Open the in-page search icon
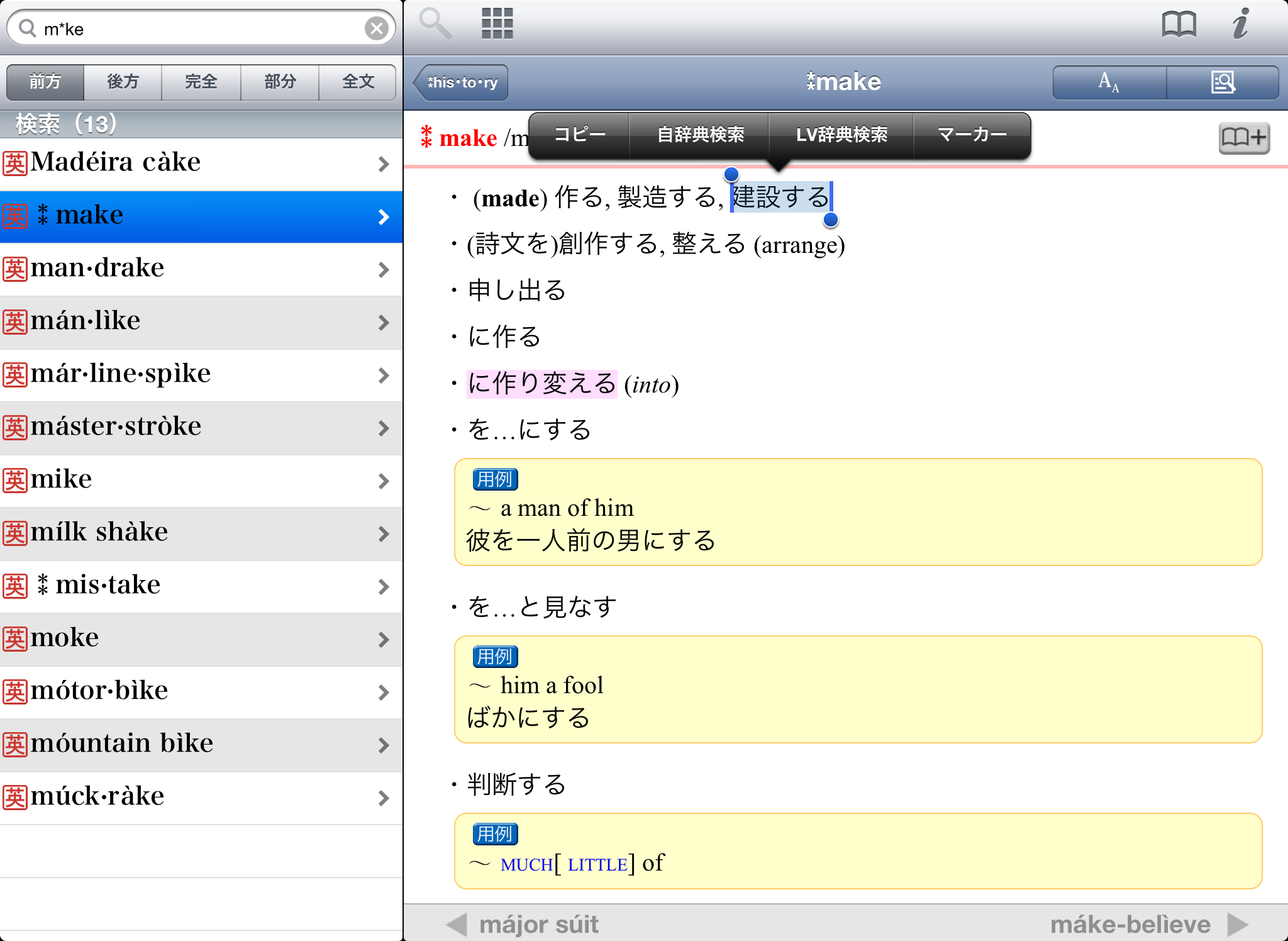Image resolution: width=1288 pixels, height=941 pixels. (x=1223, y=82)
